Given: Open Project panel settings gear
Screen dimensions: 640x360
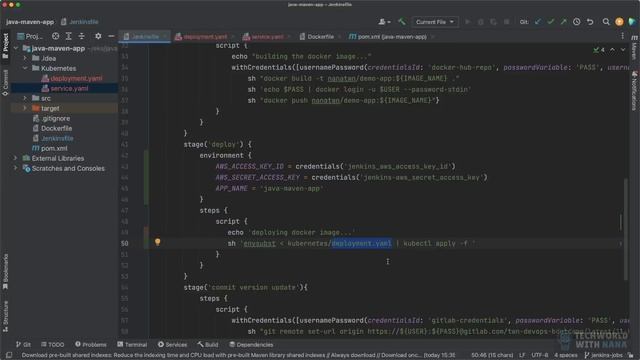Looking at the screenshot, I should click(98, 36).
